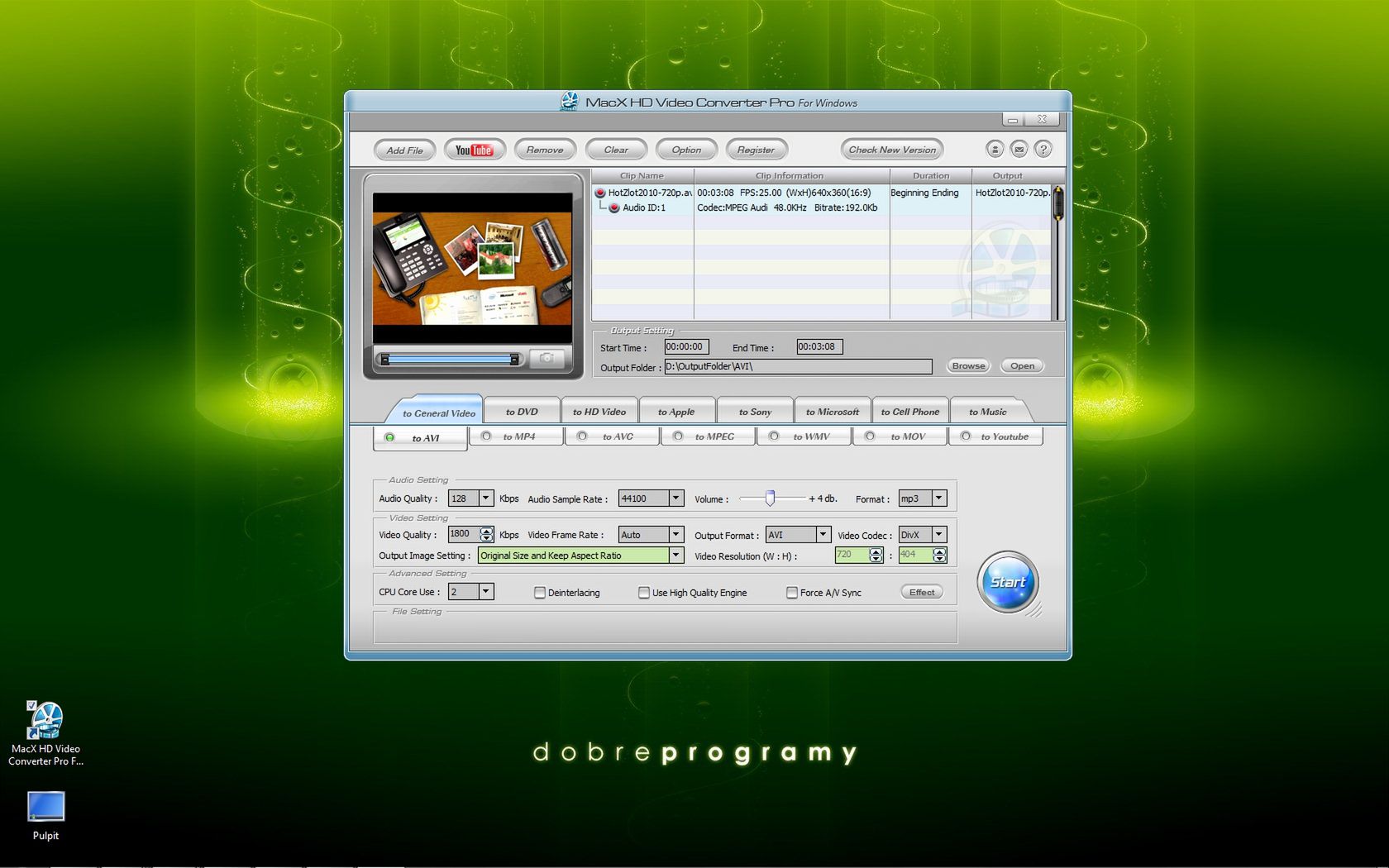Viewport: 1389px width, 868px height.
Task: Open the Option button
Action: click(686, 150)
